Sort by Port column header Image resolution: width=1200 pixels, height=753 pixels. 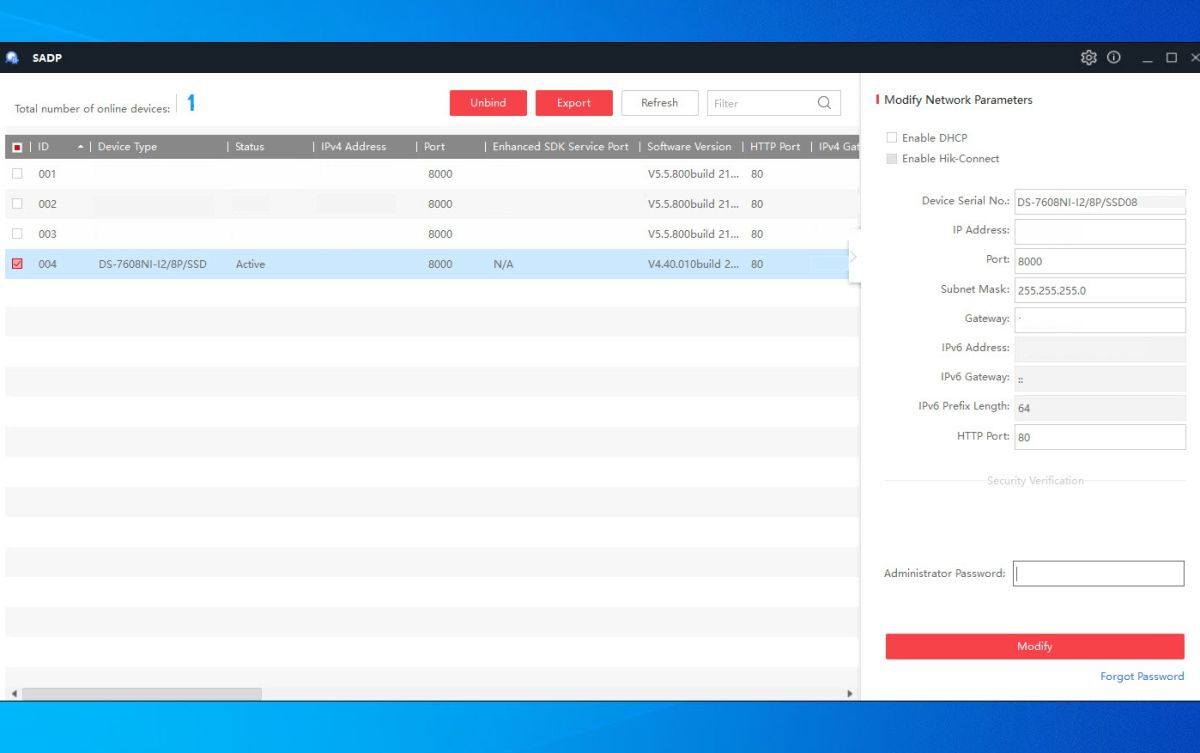tap(434, 147)
